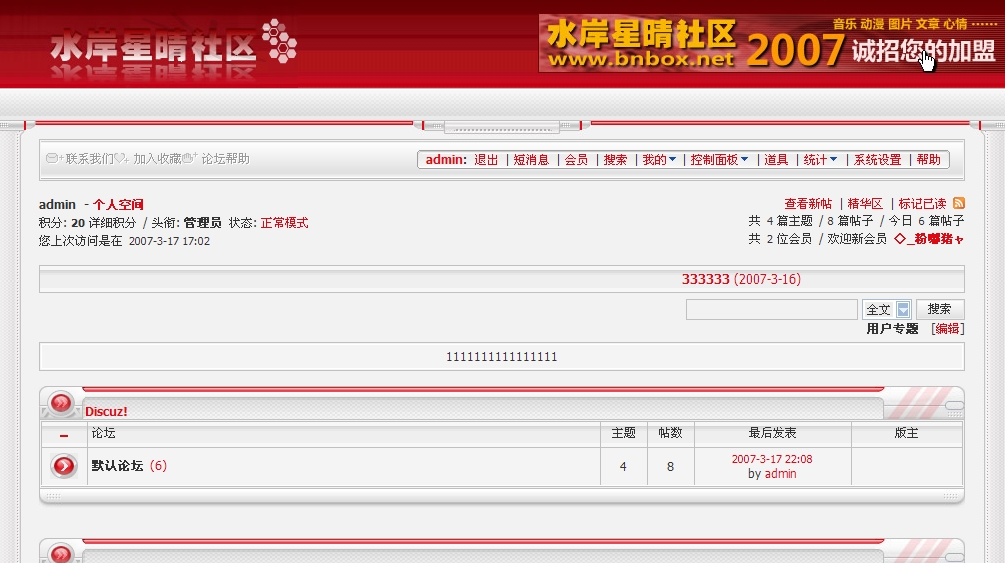Click the RSS feed icon

(958, 203)
